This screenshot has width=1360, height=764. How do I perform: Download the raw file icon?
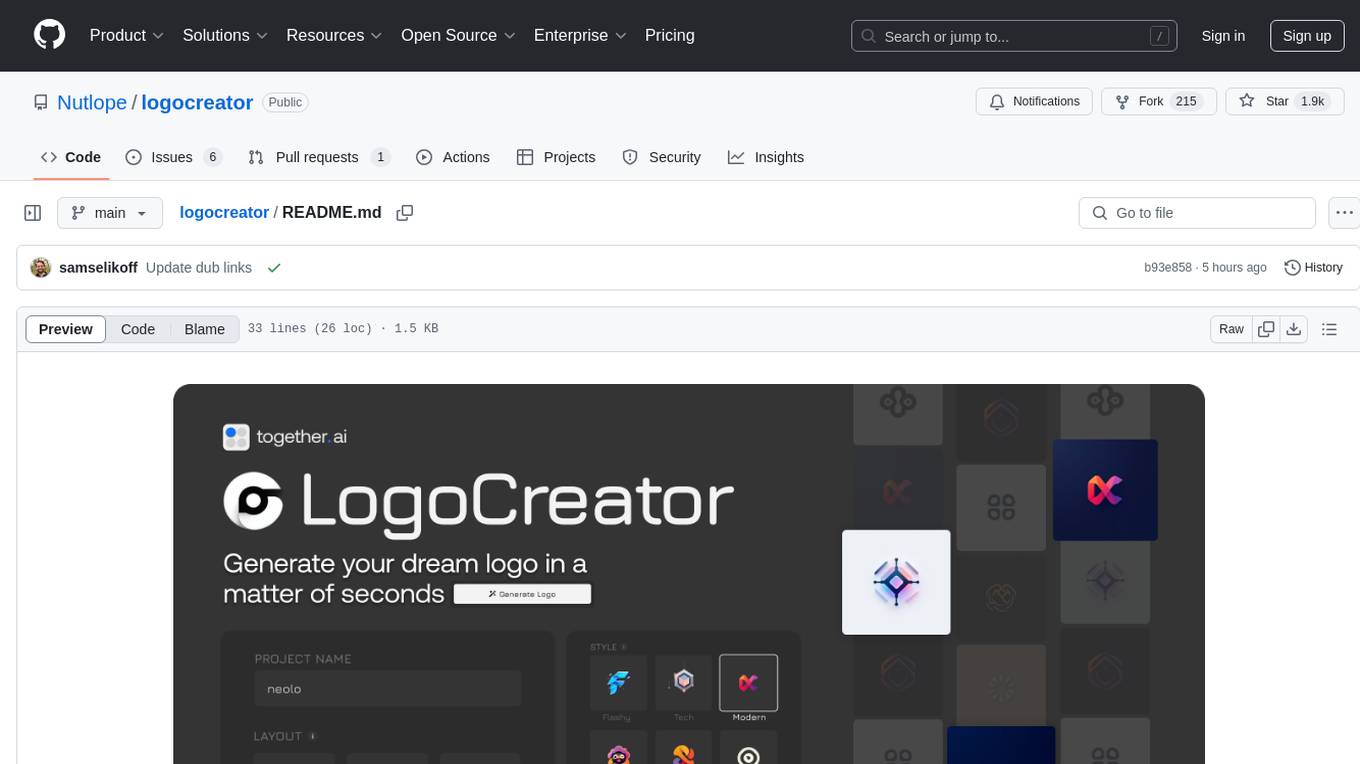(x=1294, y=329)
